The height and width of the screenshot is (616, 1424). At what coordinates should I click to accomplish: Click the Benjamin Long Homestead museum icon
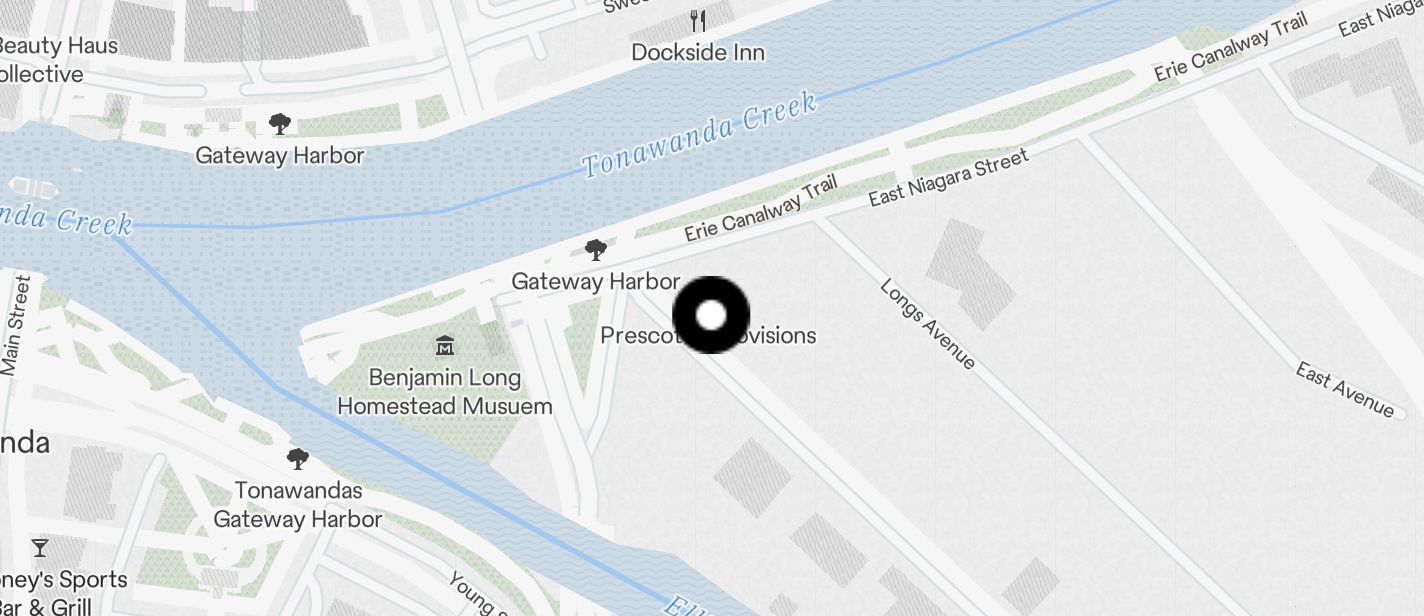(x=445, y=346)
